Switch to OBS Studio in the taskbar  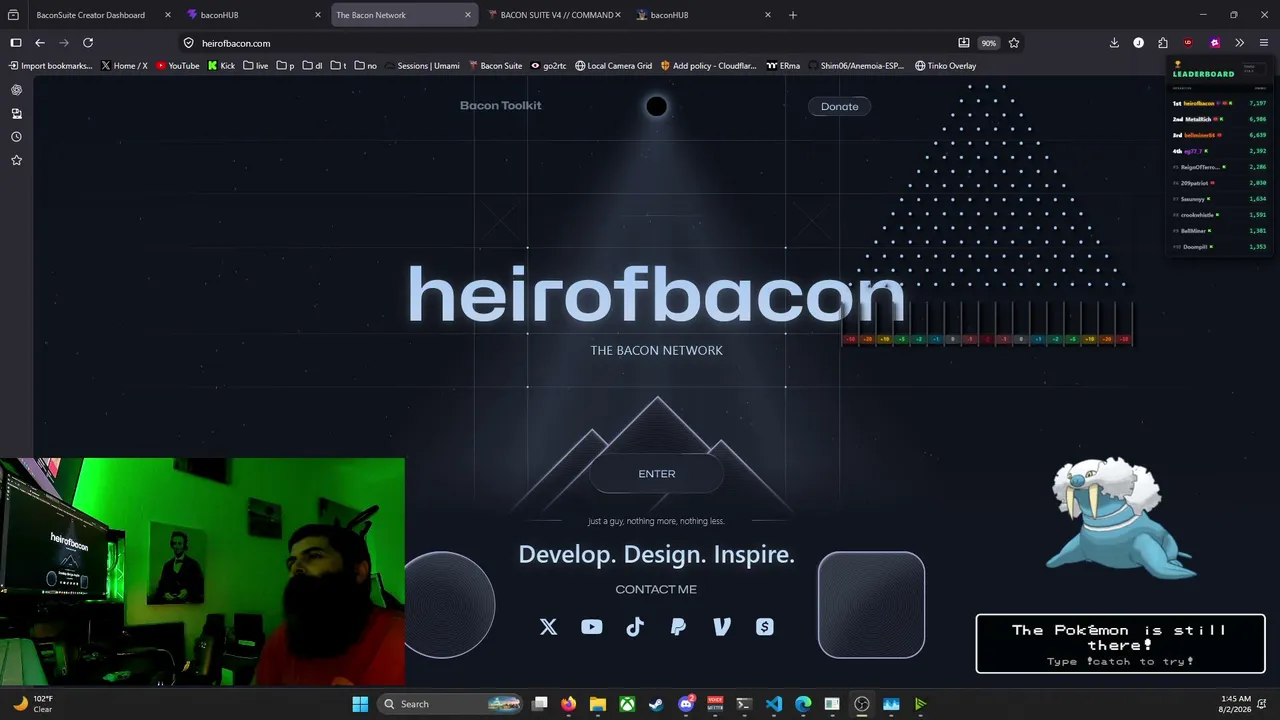(x=862, y=704)
